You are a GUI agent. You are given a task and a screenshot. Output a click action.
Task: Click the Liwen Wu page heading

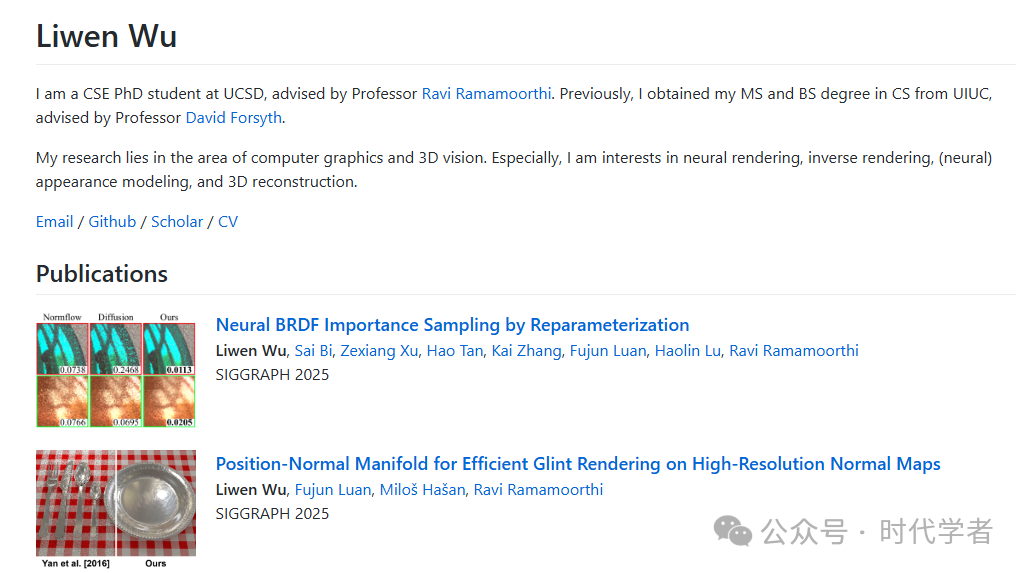point(106,37)
